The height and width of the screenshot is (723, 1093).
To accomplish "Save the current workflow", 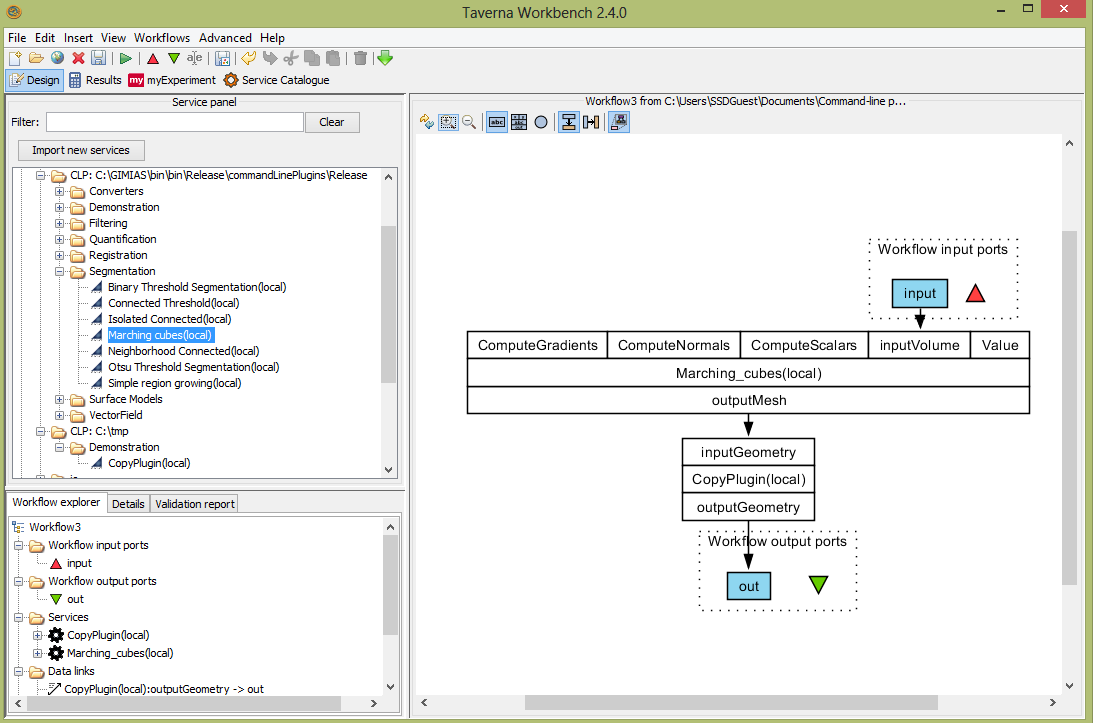I will (x=98, y=59).
